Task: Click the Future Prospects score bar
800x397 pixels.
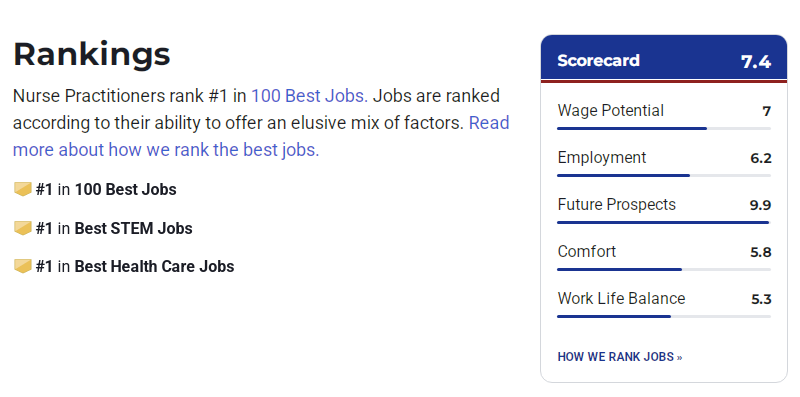Action: [x=664, y=222]
